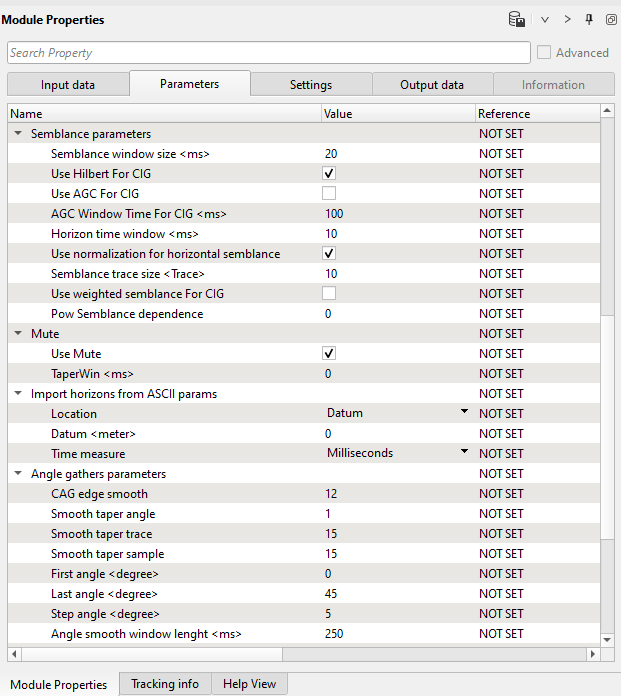Open the Settings tab
The width and height of the screenshot is (621, 696).
[x=311, y=85]
